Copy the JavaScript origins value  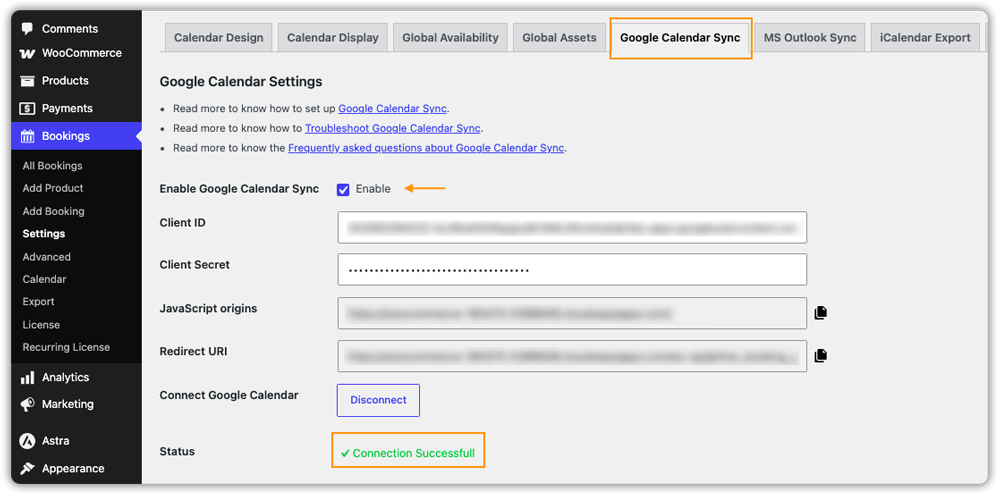pyautogui.click(x=821, y=313)
